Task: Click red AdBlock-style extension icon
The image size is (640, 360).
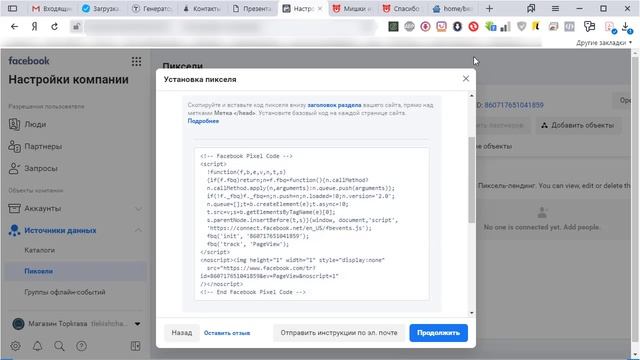Action: 473,27
